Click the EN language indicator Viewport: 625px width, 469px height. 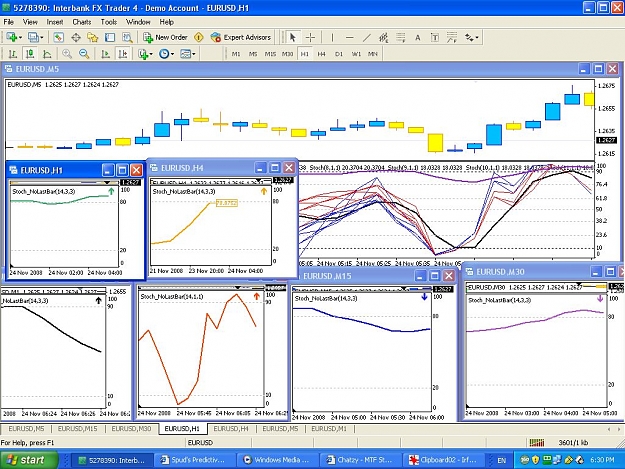pyautogui.click(x=501, y=461)
